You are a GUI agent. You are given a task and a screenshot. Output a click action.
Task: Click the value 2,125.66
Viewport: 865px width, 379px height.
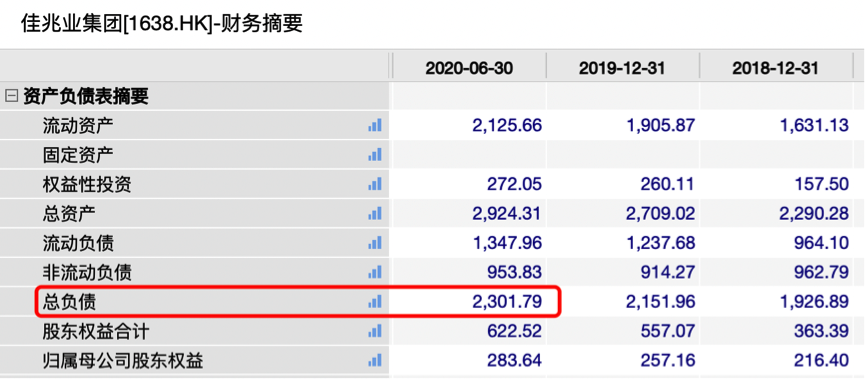[507, 125]
